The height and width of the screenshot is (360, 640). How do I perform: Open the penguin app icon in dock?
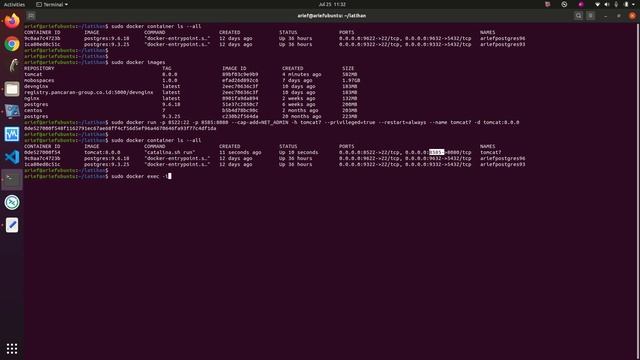tap(12, 66)
